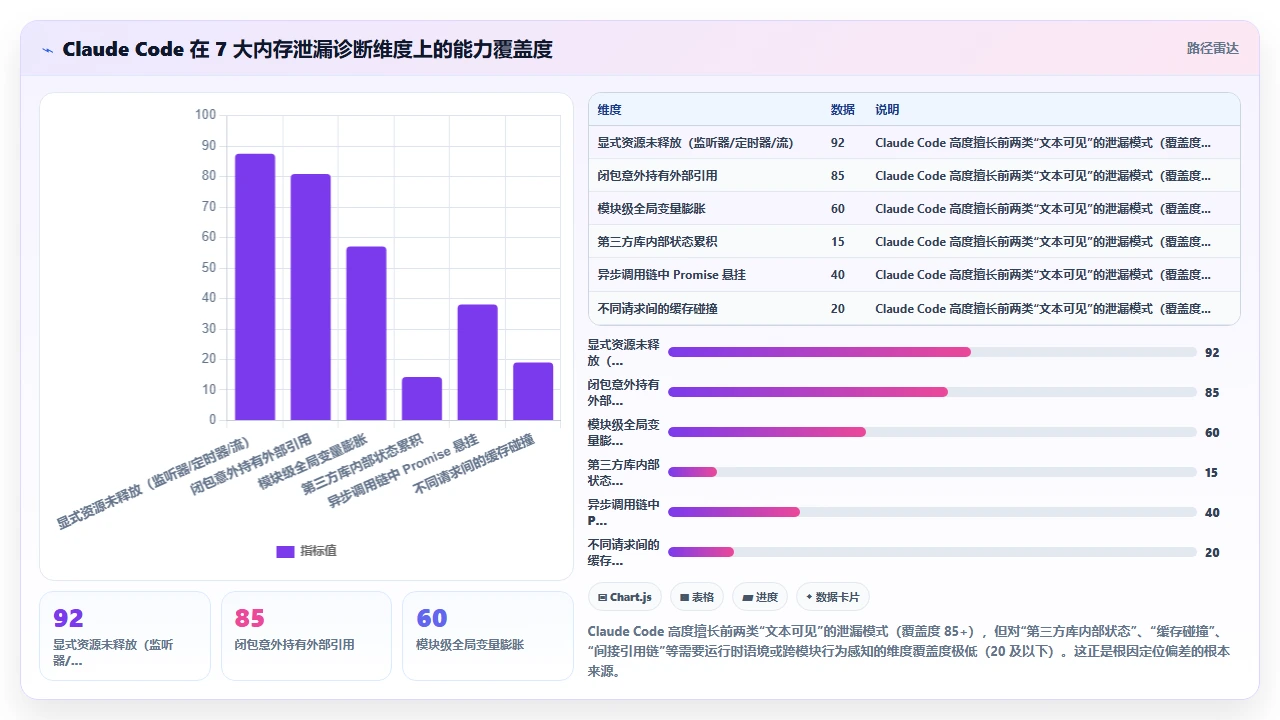Click the chart bar for 不同请求间的缓存碰撞
The width and height of the screenshot is (1280, 720).
[533, 391]
